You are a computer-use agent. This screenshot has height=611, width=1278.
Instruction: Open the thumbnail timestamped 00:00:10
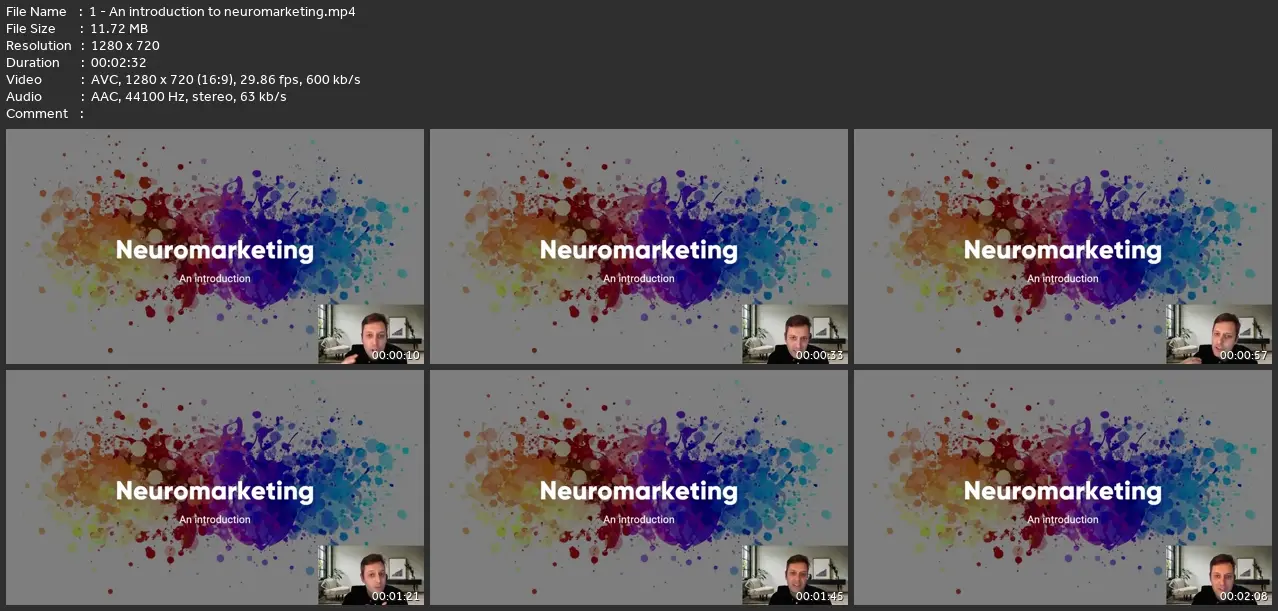pyautogui.click(x=215, y=246)
